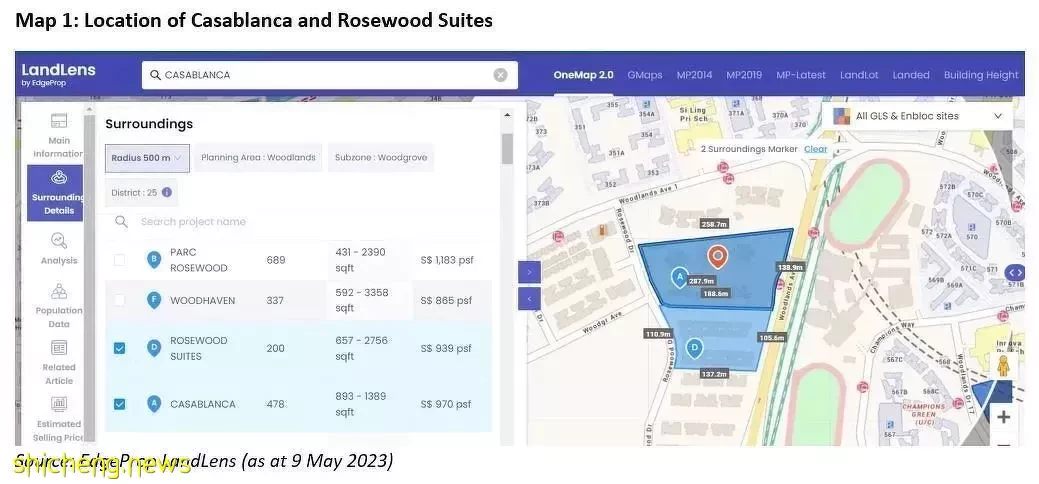Viewport: 1039px width, 484px height.
Task: Click the sidebar scroll-up arrow
Action: pos(89,109)
